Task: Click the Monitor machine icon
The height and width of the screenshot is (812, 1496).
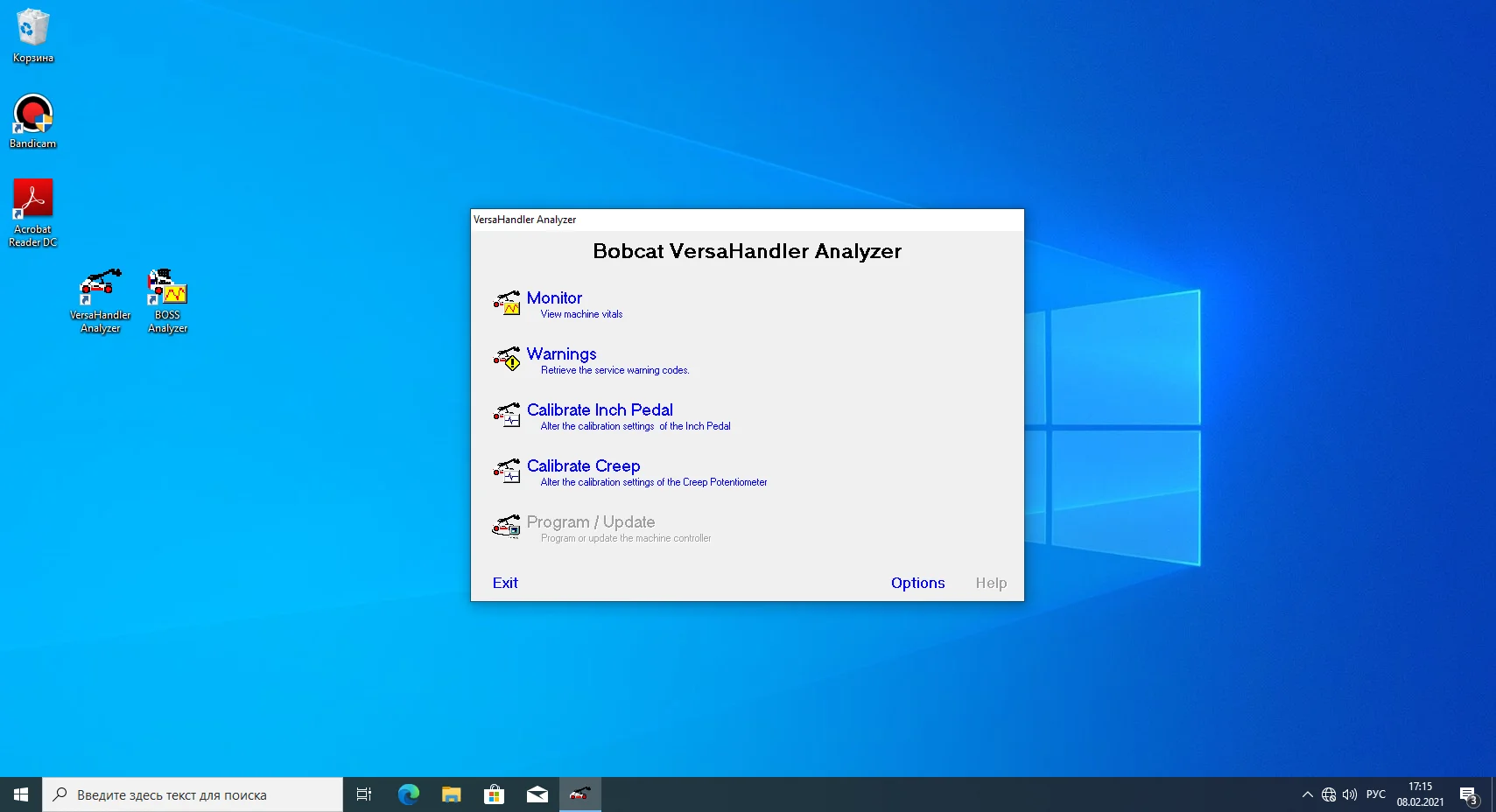Action: tap(507, 303)
